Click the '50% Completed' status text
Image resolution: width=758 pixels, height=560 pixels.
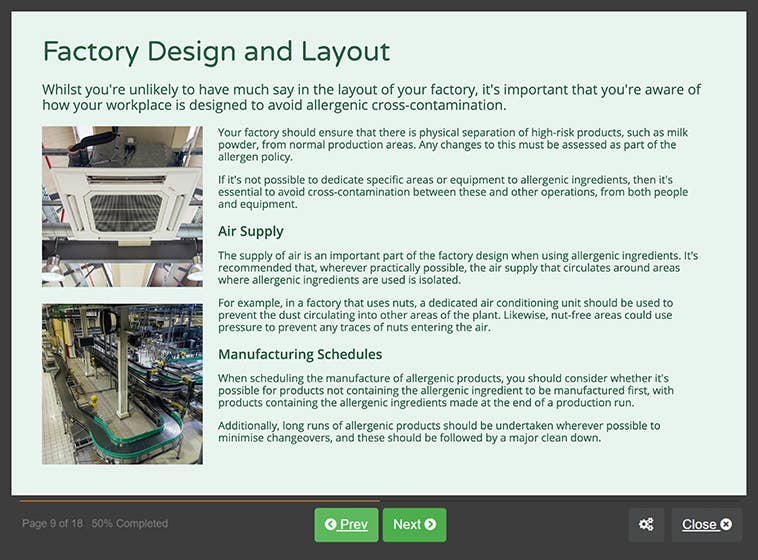[130, 524]
